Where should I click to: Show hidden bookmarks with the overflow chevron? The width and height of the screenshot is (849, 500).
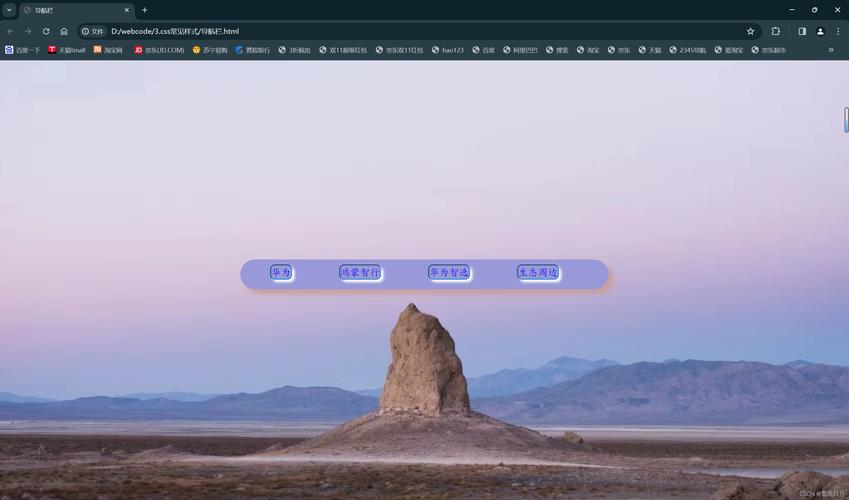tap(831, 50)
